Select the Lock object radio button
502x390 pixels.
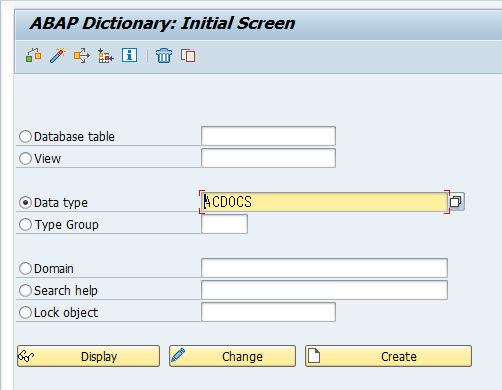[25, 313]
